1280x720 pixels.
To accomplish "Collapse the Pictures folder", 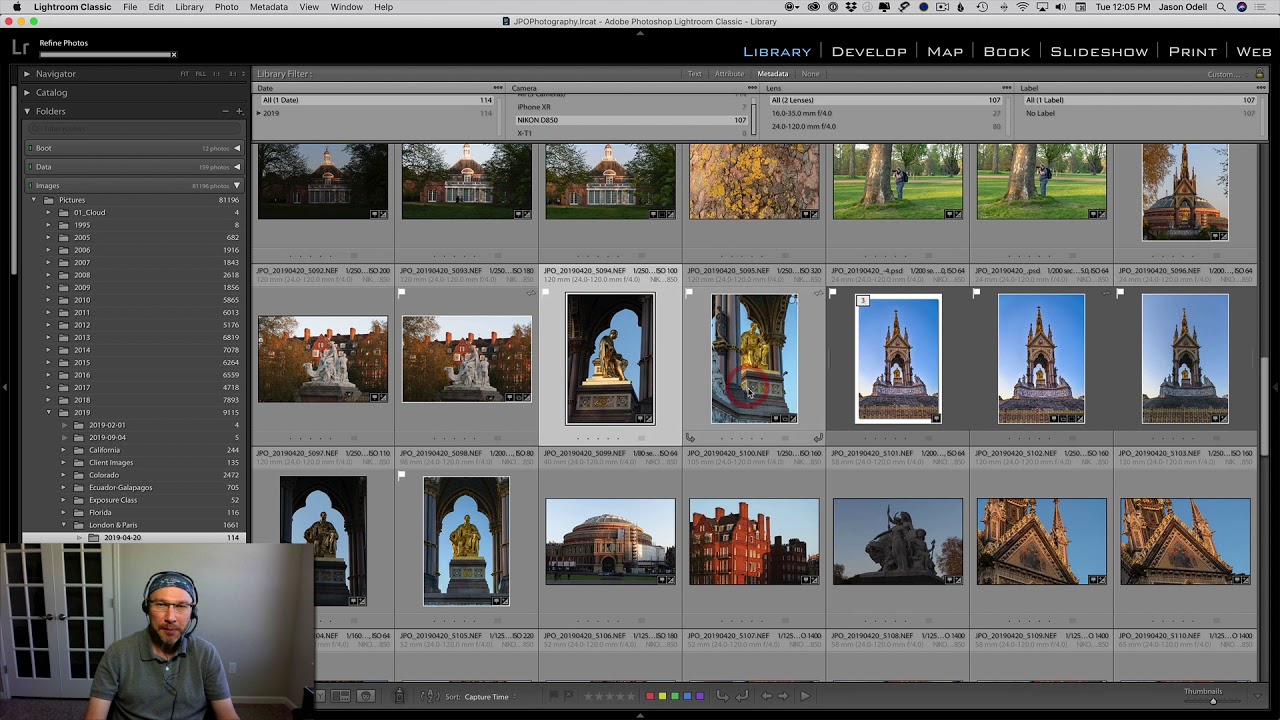I will click(x=34, y=200).
